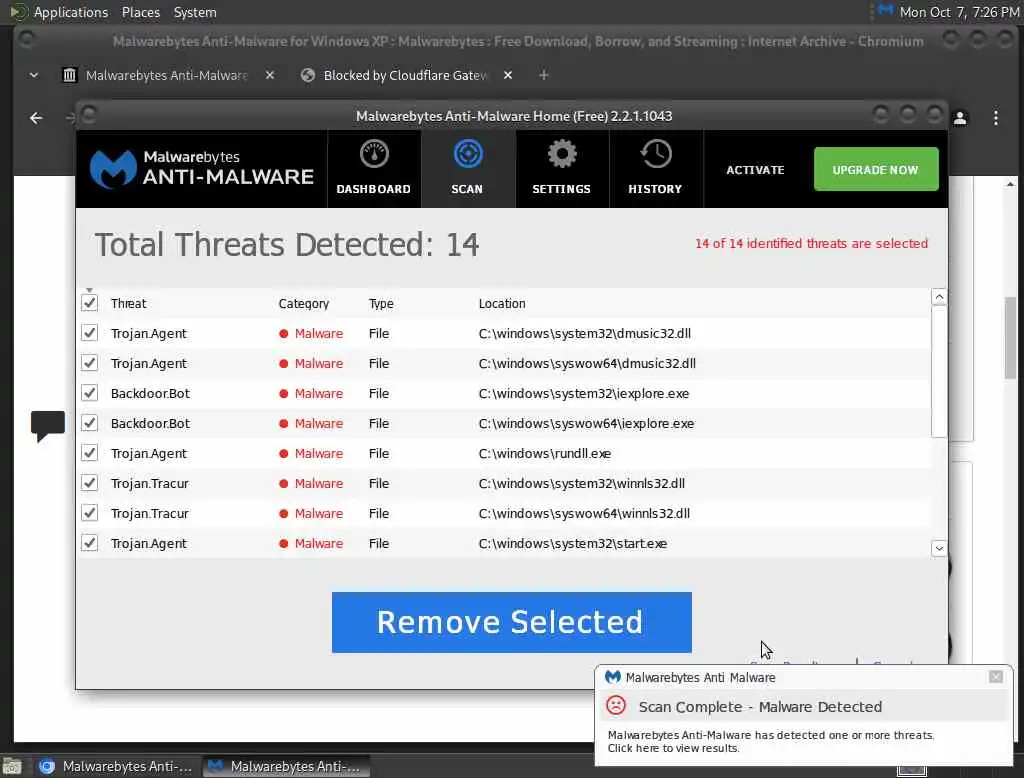Image resolution: width=1024 pixels, height=778 pixels.
Task: Click the Scan target icon
Action: pos(468,155)
